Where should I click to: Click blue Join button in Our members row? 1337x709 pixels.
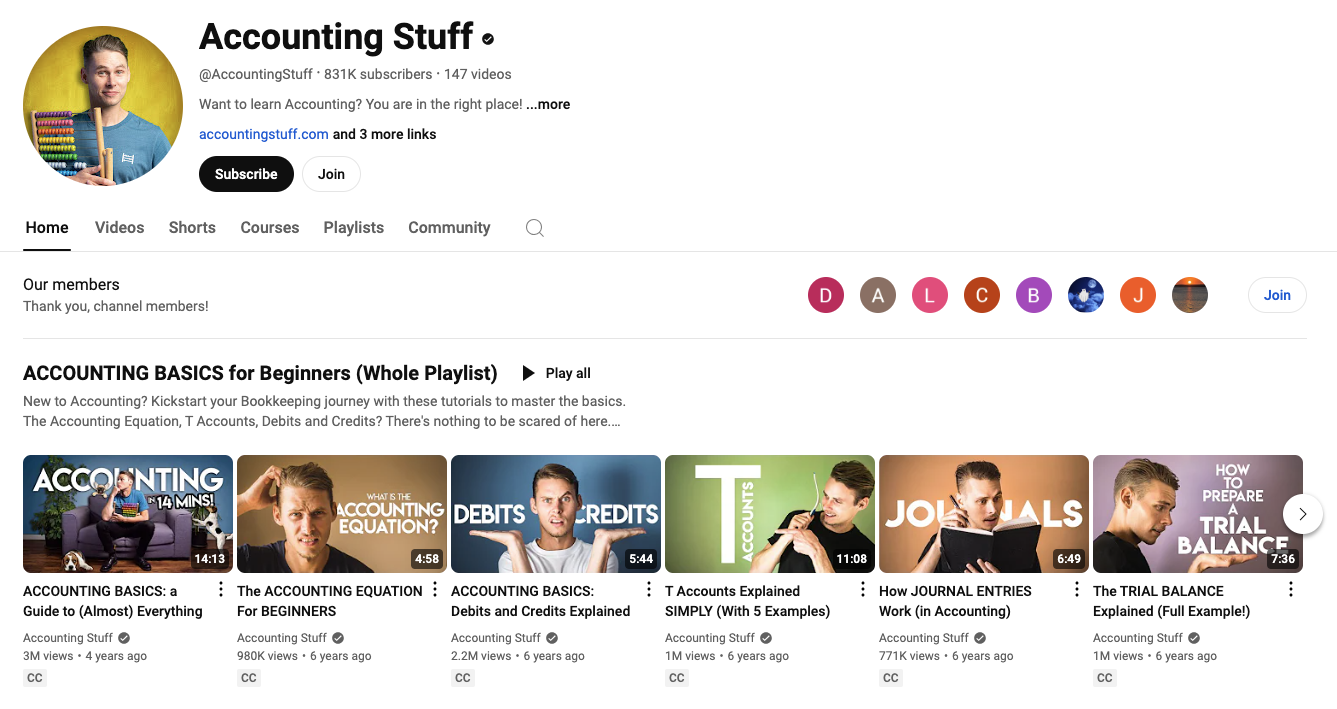tap(1277, 295)
